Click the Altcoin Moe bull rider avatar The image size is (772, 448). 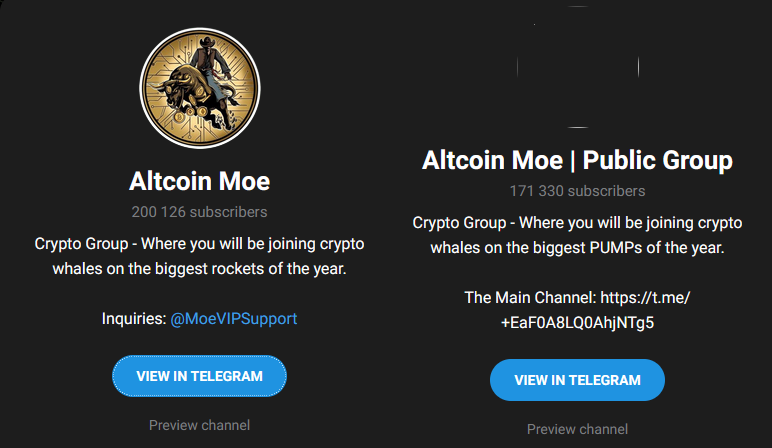point(199,89)
